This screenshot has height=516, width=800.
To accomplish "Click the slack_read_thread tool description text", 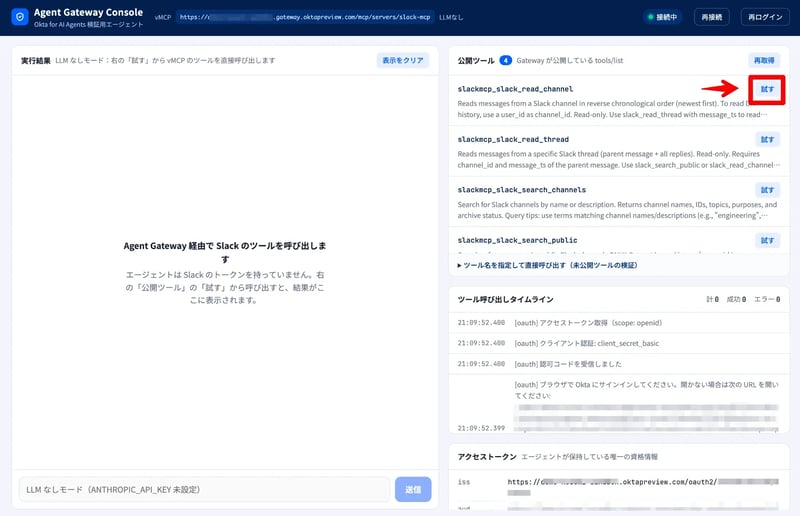I will click(x=618, y=159).
